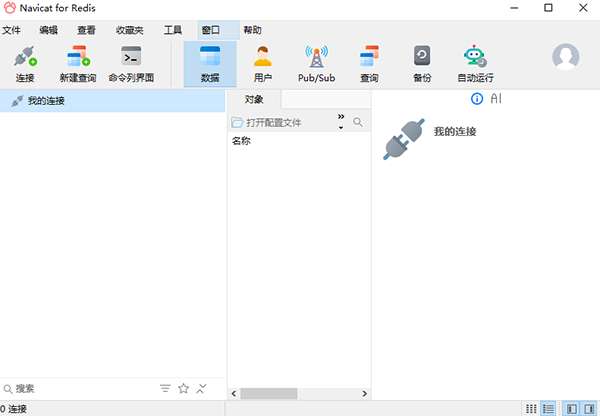
Task: Select the 数据 data toolbar button
Action: pos(210,64)
